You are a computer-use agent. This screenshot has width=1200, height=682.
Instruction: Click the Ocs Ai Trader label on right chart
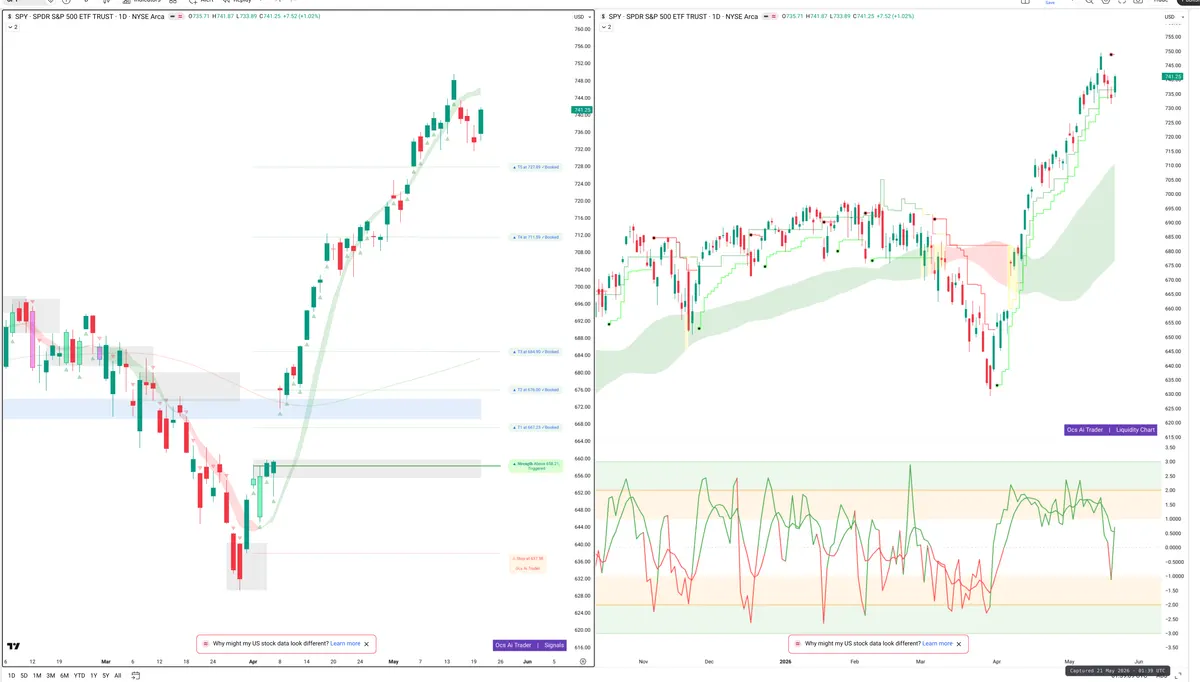coord(1086,430)
